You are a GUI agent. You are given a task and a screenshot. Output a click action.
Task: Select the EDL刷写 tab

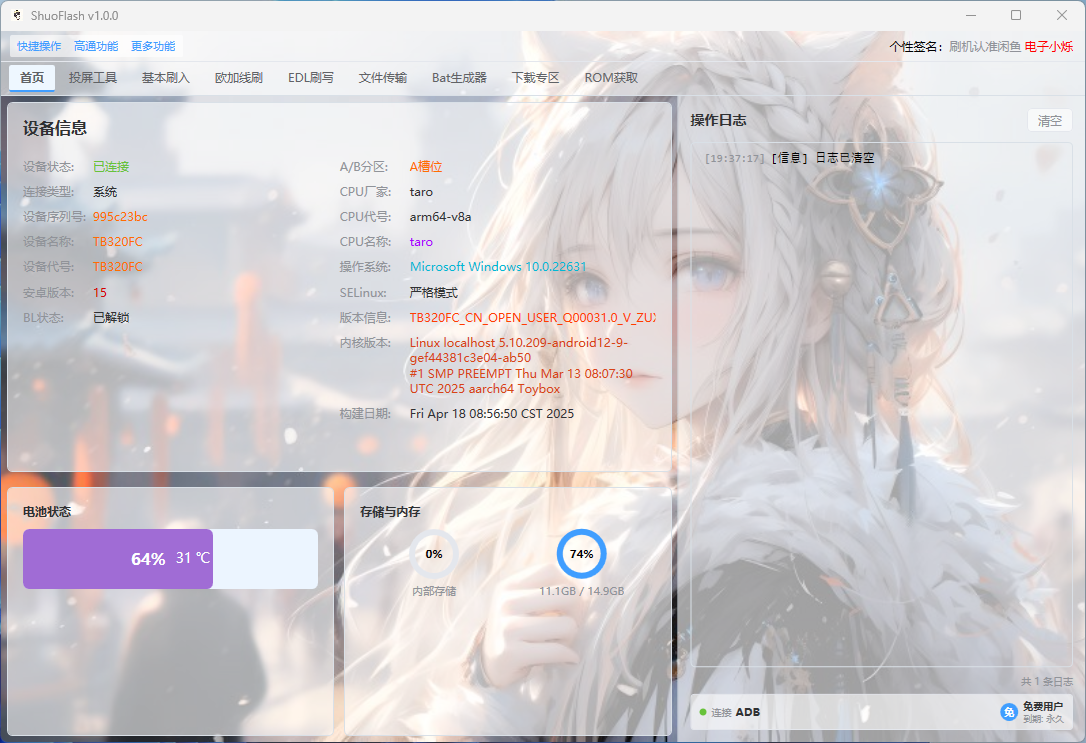coord(311,78)
